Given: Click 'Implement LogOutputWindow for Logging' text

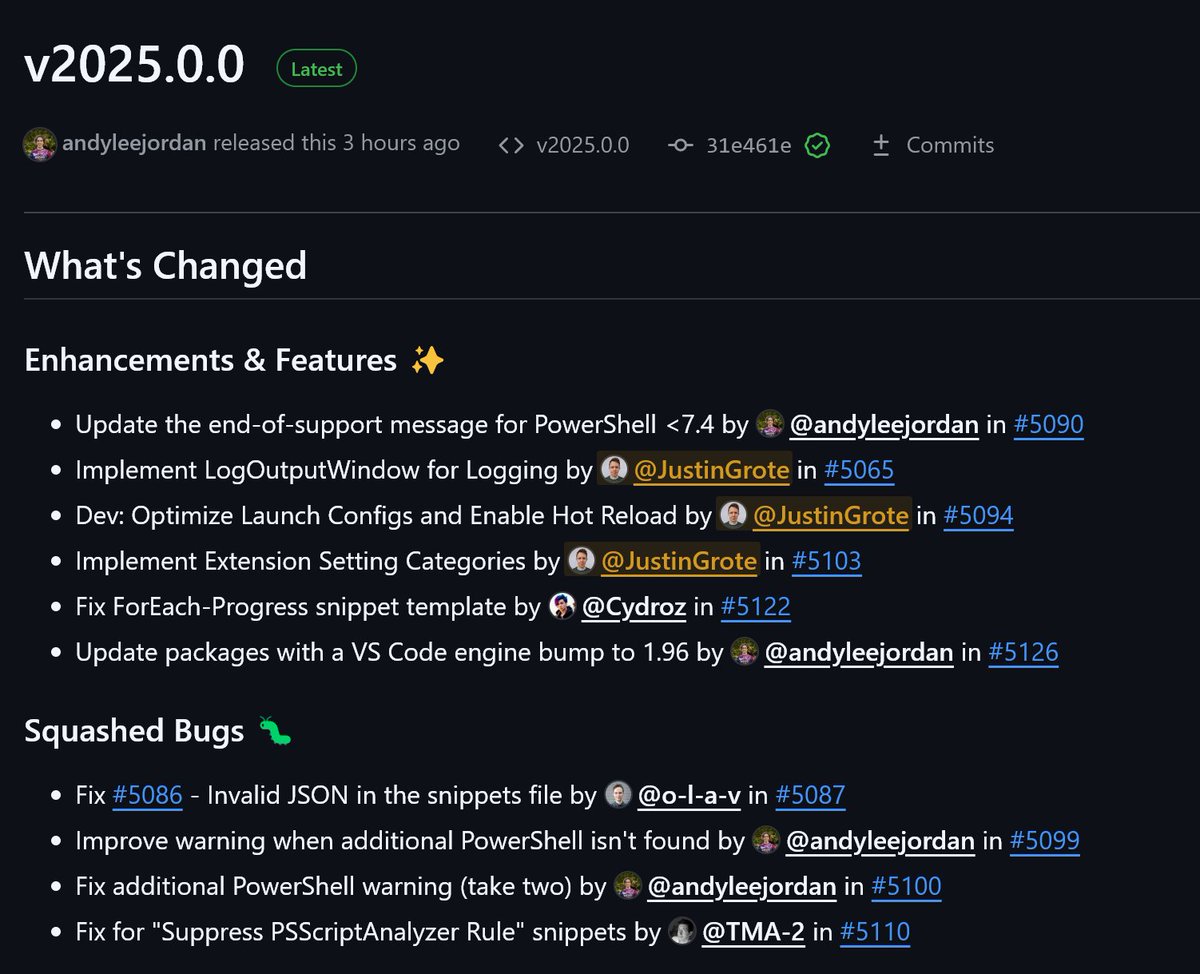Looking at the screenshot, I should point(317,471).
